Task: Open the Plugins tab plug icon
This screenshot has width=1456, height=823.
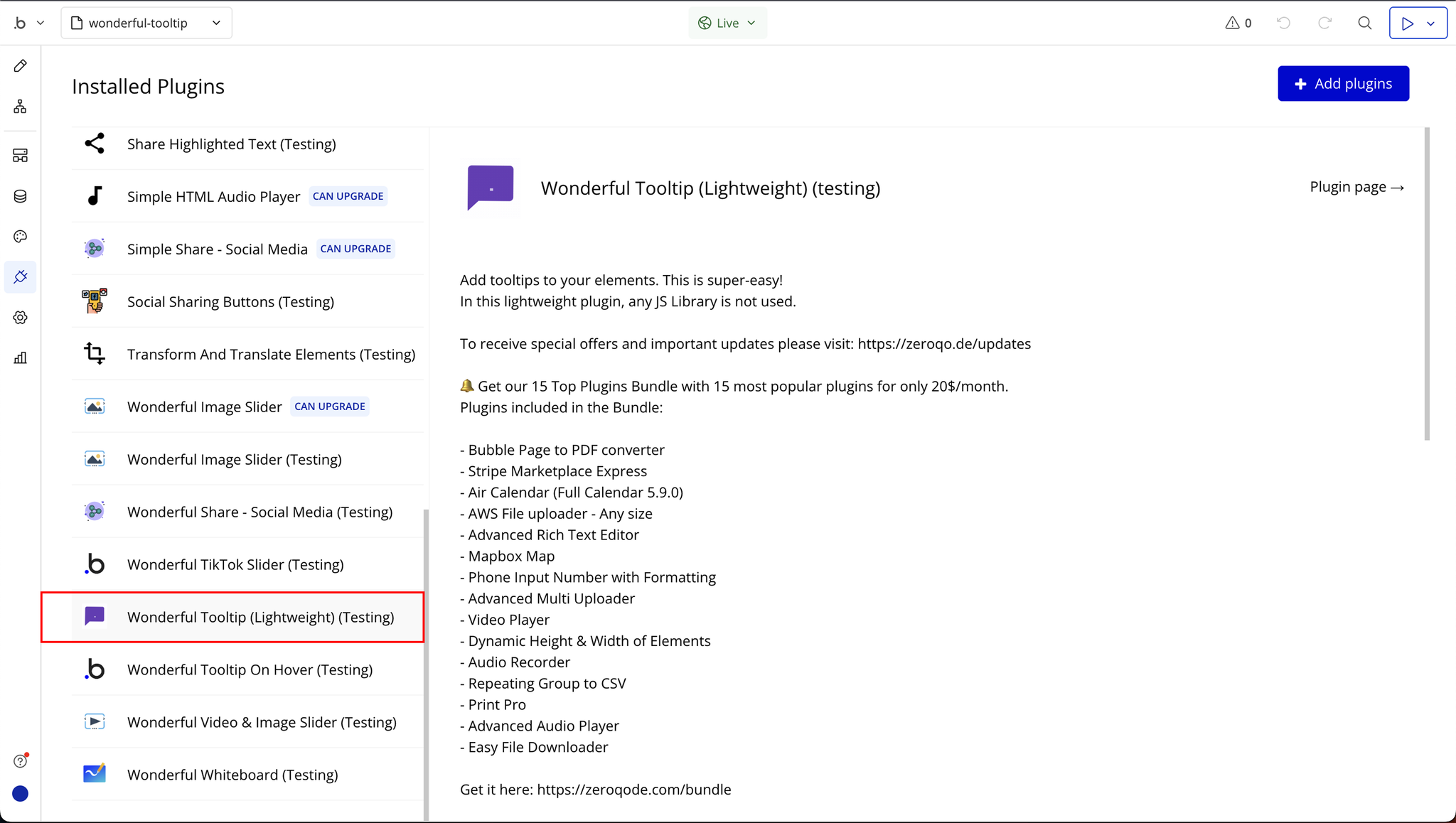Action: pos(20,276)
